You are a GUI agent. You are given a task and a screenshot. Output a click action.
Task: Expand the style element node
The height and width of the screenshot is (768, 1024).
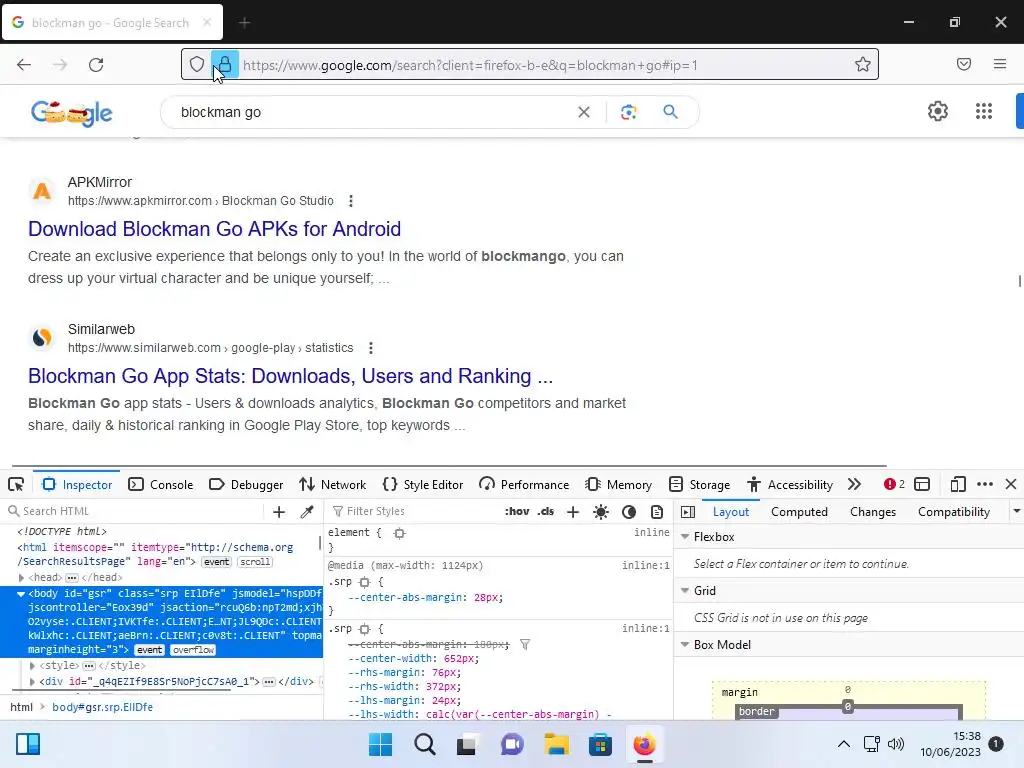[32, 665]
